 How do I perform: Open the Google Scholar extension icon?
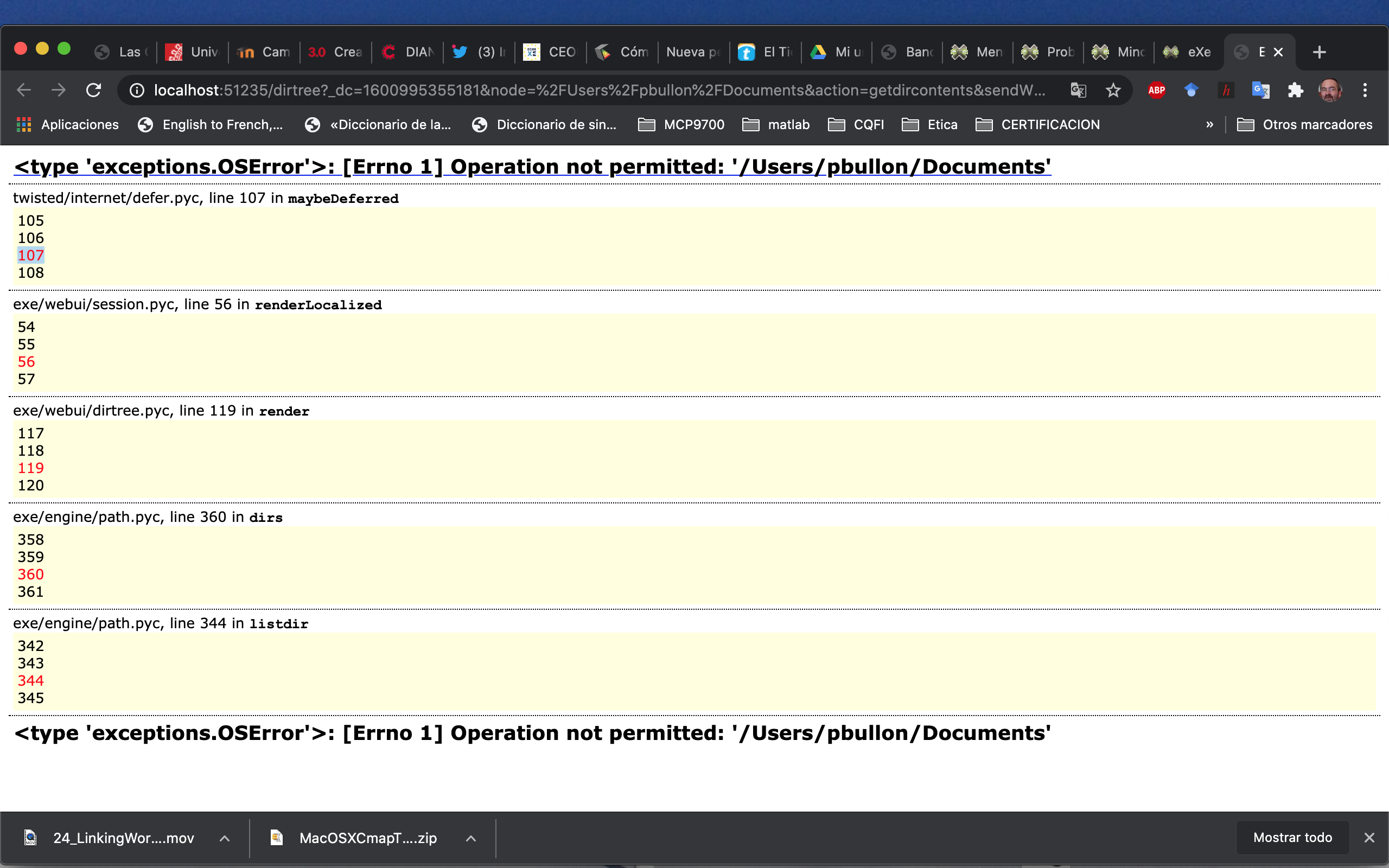tap(1192, 90)
